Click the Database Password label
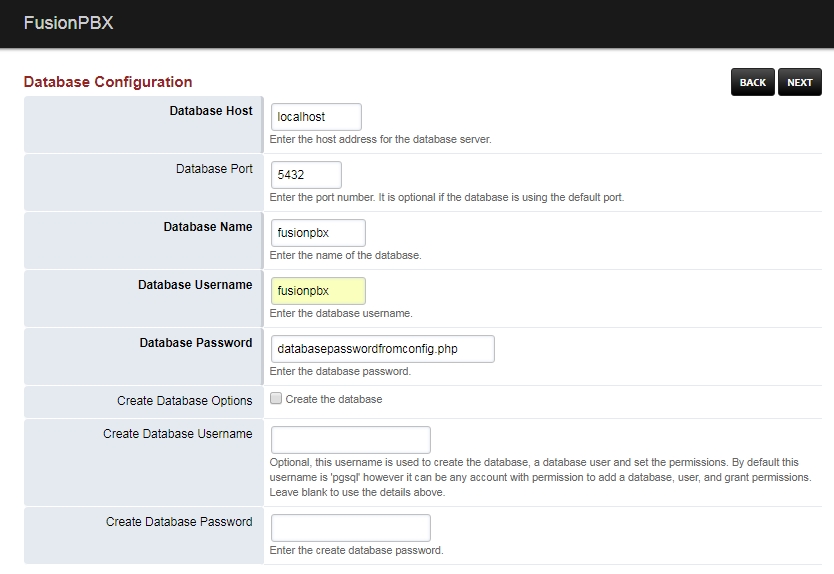This screenshot has width=834, height=574. pyautogui.click(x=196, y=343)
